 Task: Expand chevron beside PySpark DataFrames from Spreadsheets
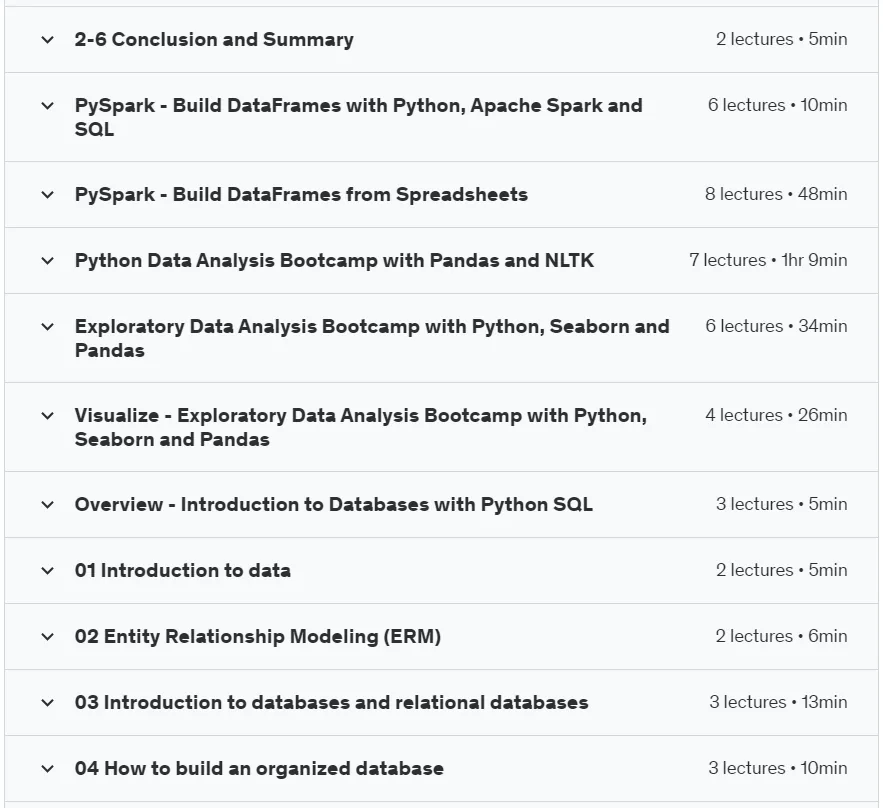pos(48,195)
